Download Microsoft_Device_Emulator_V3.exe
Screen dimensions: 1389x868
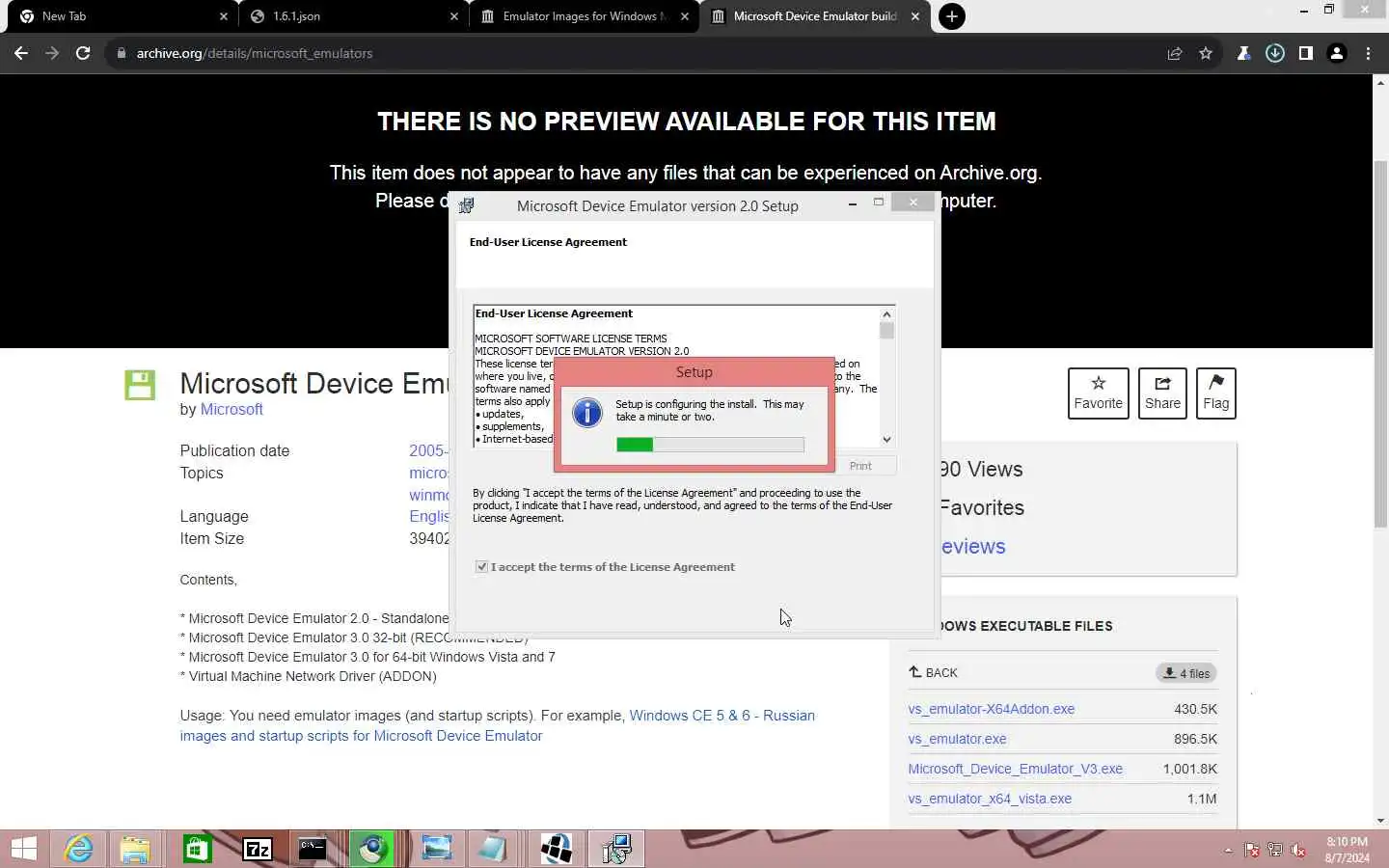1015,769
